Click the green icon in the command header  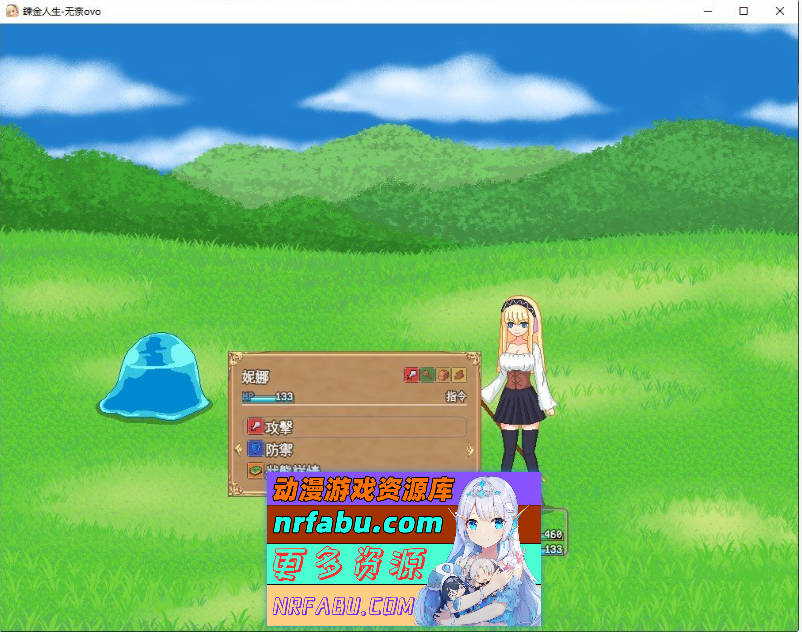[427, 375]
